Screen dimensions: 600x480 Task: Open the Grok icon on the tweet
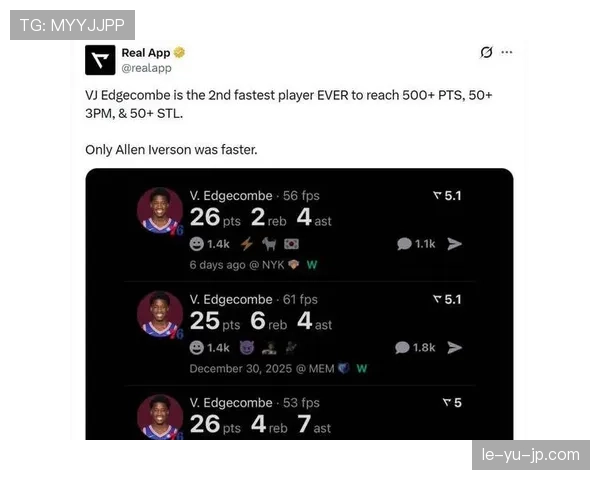[x=486, y=52]
